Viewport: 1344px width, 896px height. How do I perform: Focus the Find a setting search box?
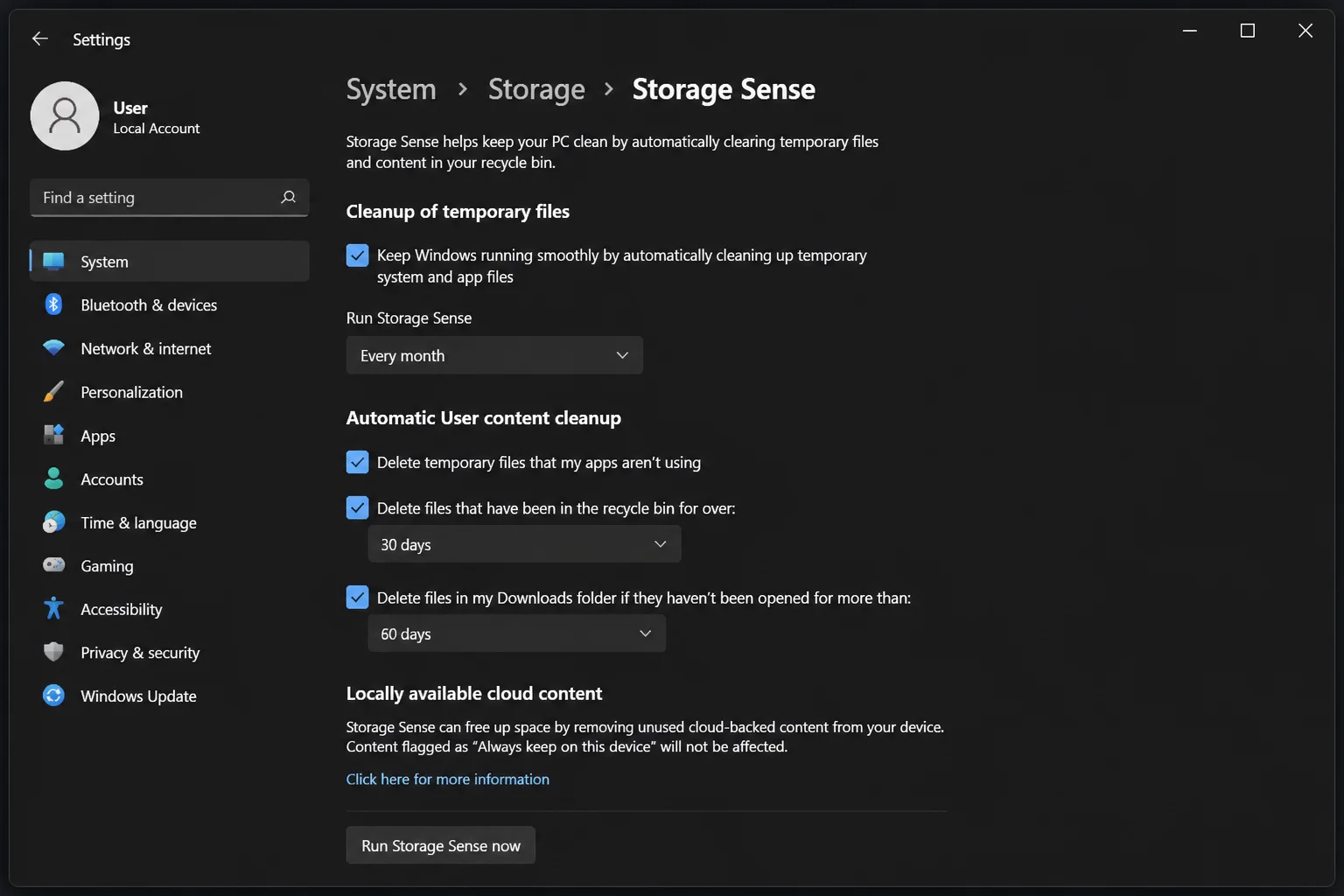tap(169, 198)
